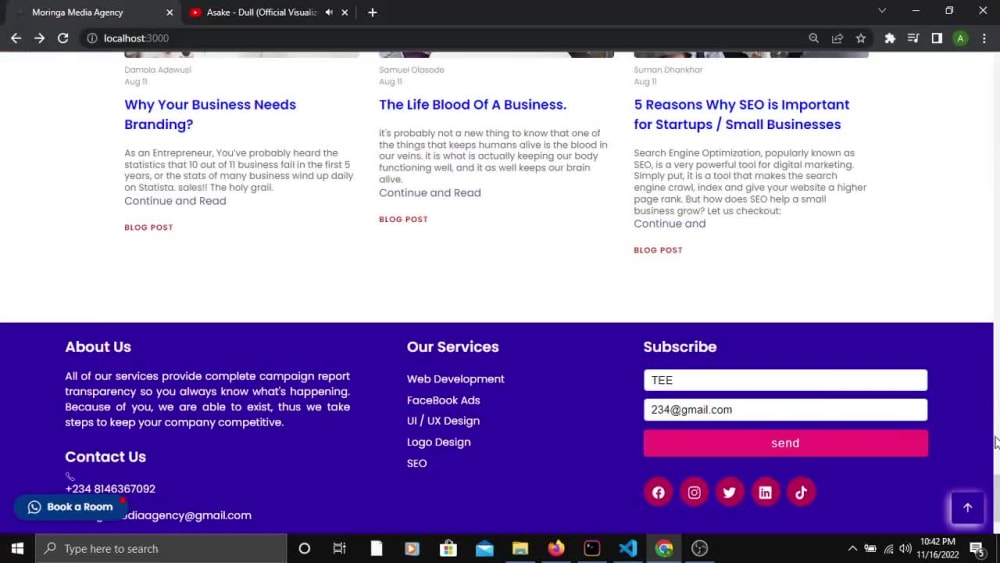Open the Twitter social icon in footer
This screenshot has width=1000, height=563.
pos(730,492)
